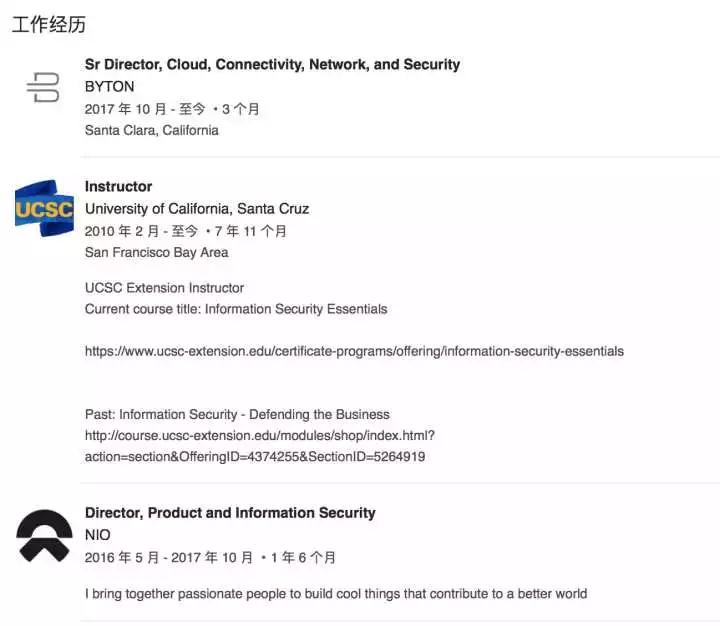This screenshot has width=720, height=626.
Task: Click the BYTON company logo icon
Action: coord(43,87)
